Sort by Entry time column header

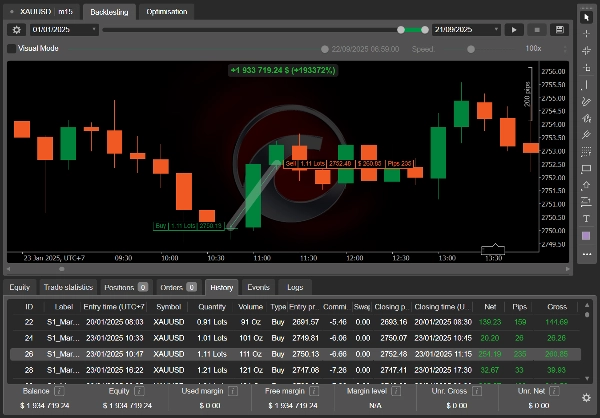(114, 307)
